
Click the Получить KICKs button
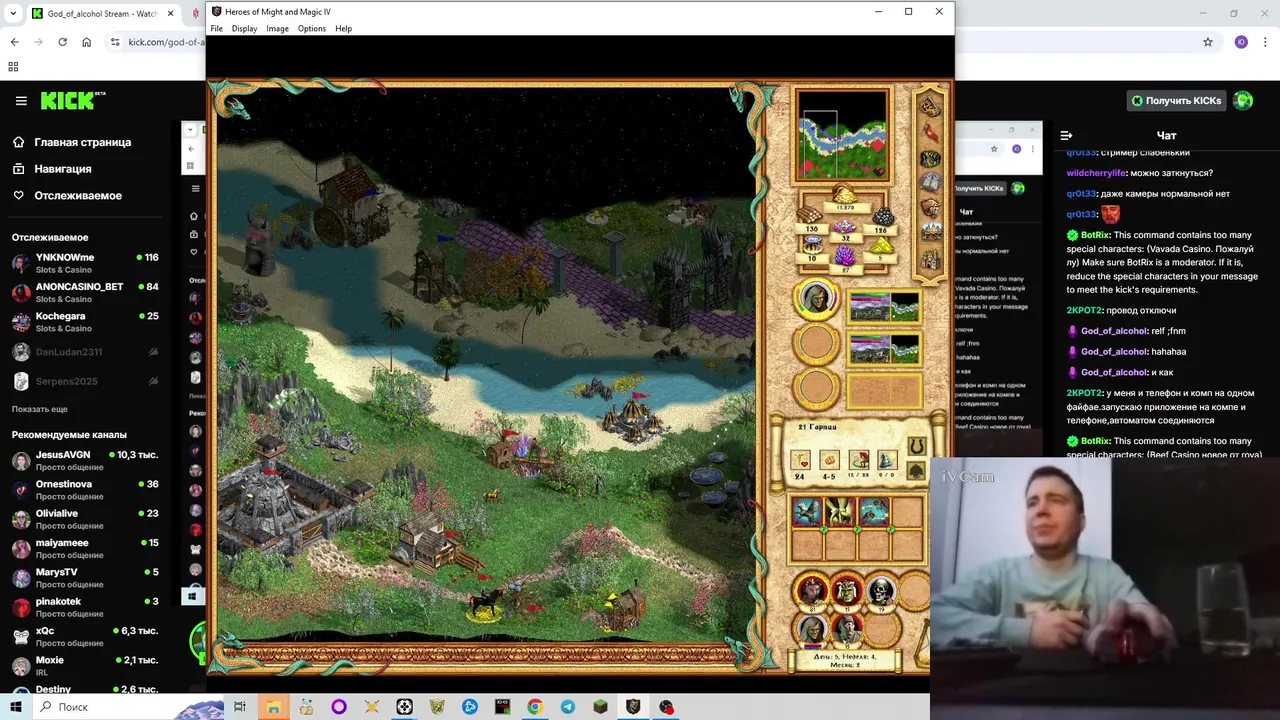(1176, 100)
